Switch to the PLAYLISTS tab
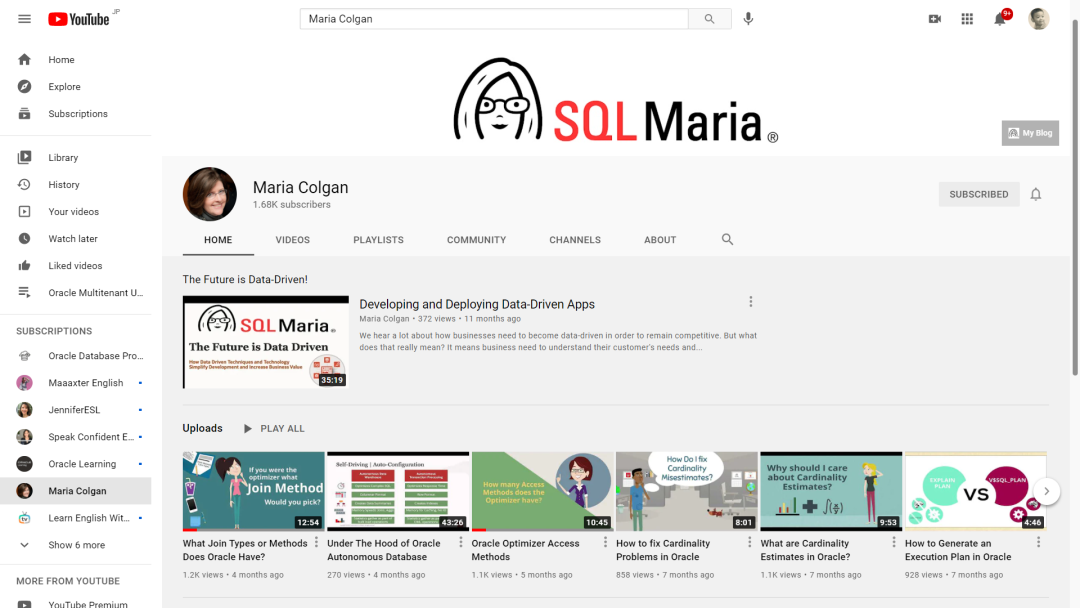Screen dimensions: 1080x608 pyautogui.click(x=378, y=240)
